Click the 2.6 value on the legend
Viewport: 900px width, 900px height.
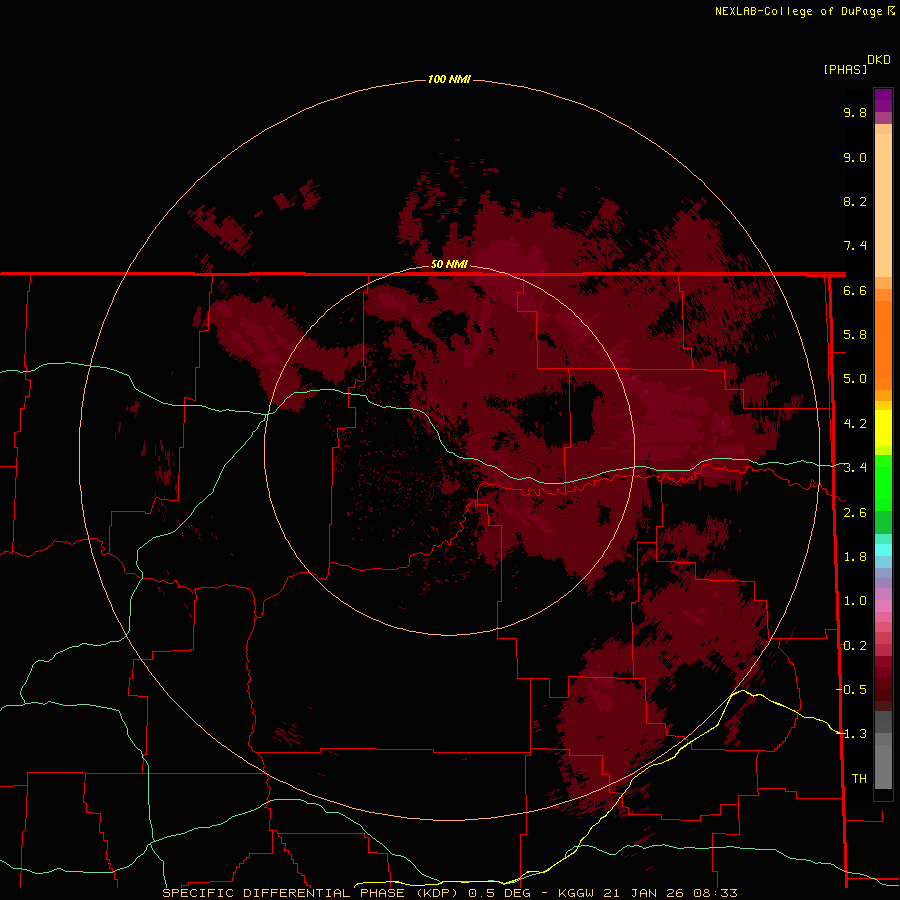(x=855, y=513)
